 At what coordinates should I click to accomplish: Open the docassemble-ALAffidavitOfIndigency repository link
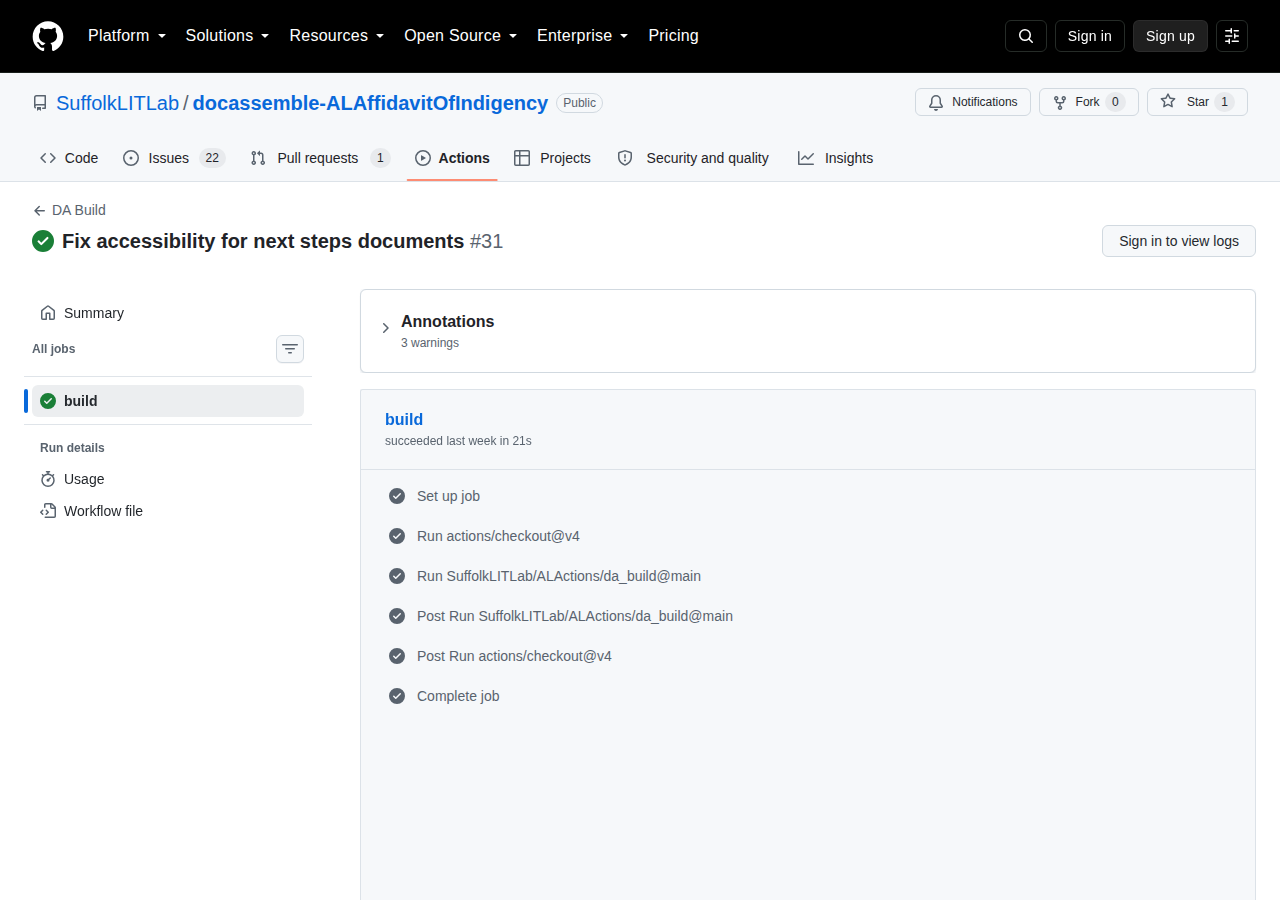tap(370, 103)
